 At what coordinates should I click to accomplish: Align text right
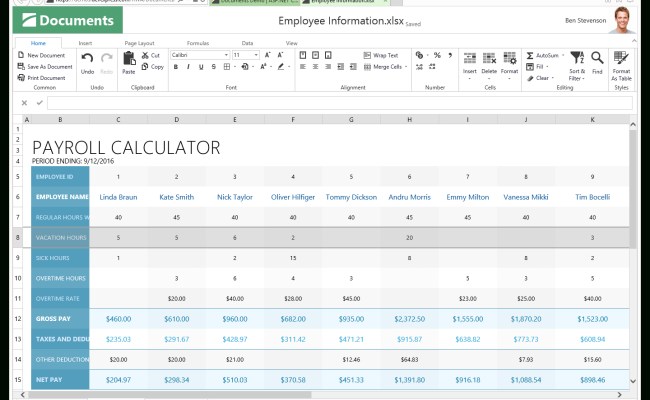click(328, 67)
